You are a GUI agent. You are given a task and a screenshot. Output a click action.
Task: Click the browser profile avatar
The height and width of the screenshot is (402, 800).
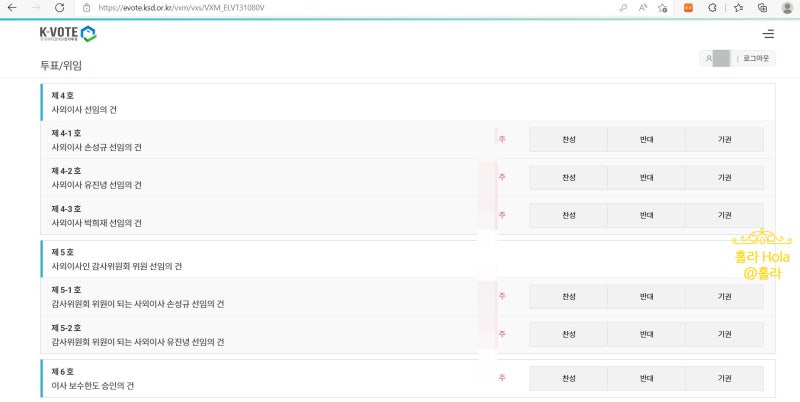coord(787,7)
